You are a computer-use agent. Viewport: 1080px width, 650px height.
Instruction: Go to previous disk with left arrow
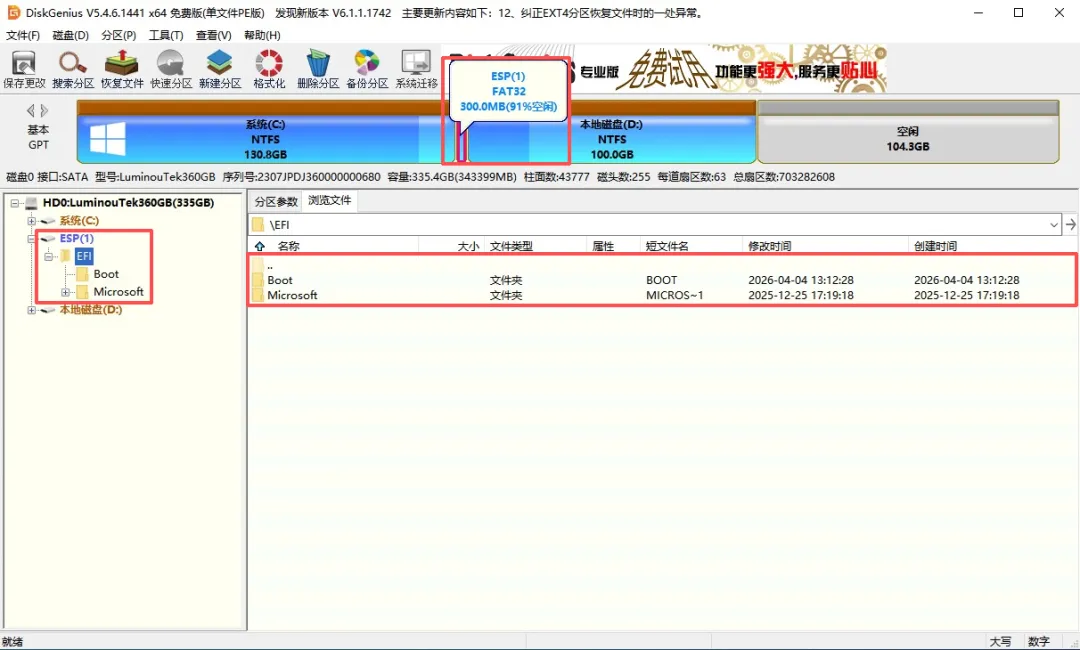[30, 110]
